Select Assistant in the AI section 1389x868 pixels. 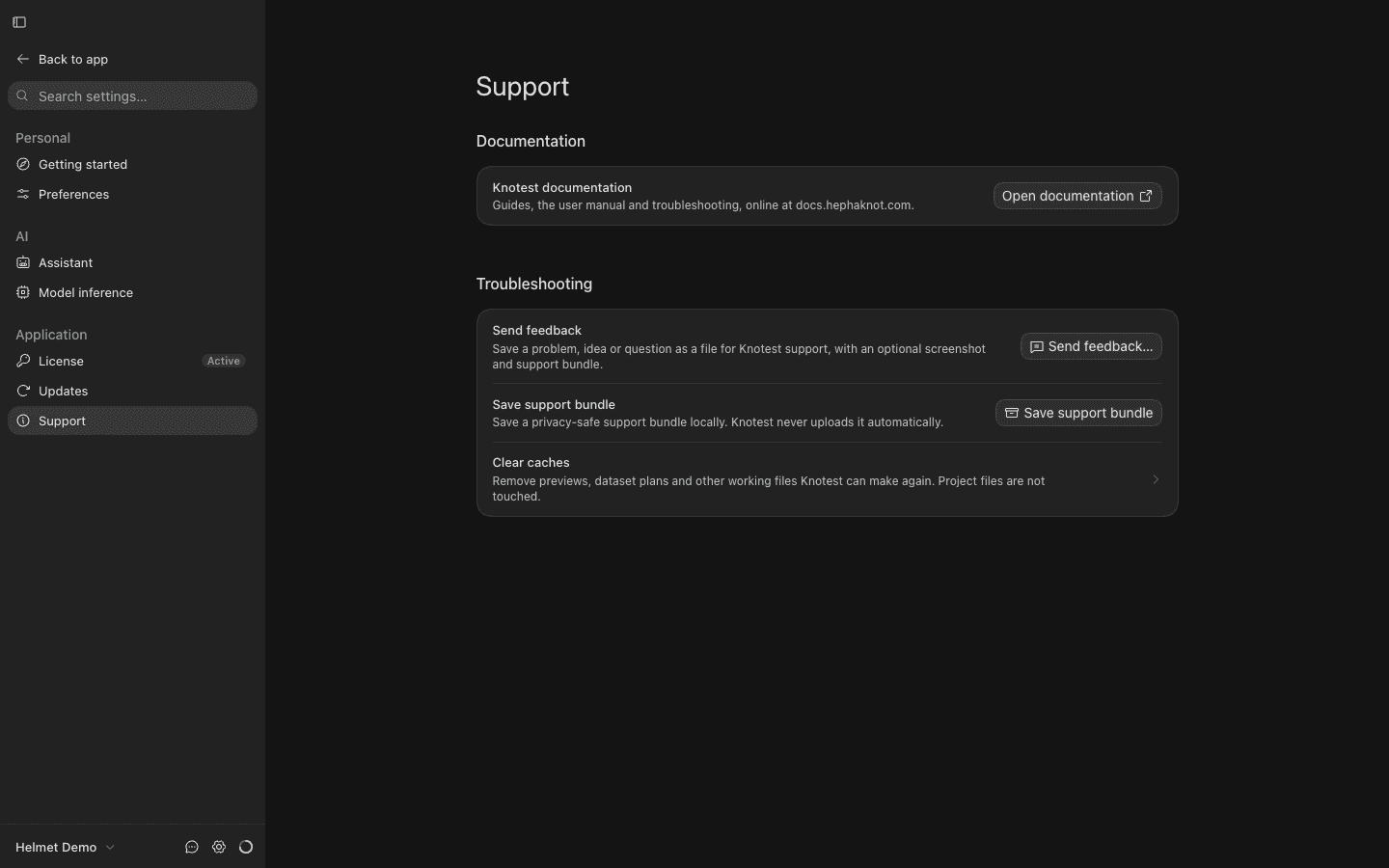[x=132, y=262]
